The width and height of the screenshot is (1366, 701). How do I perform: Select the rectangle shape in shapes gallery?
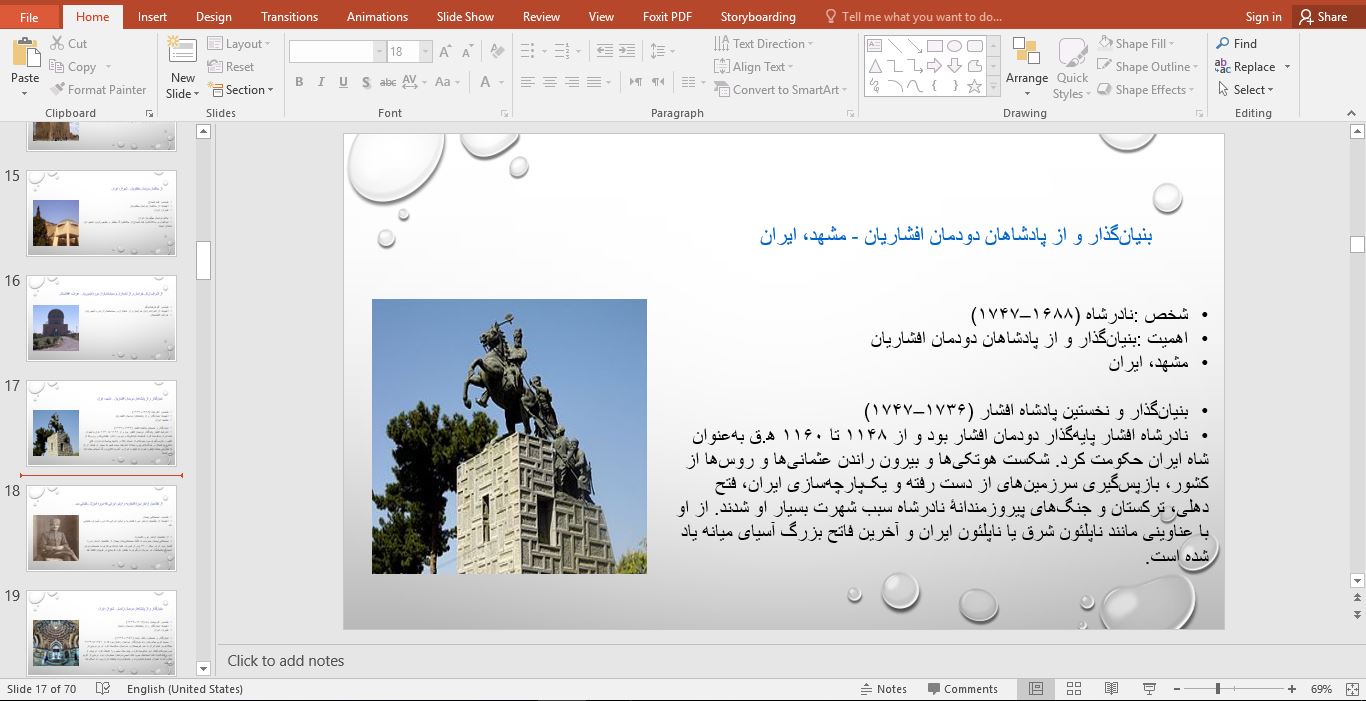[x=934, y=46]
